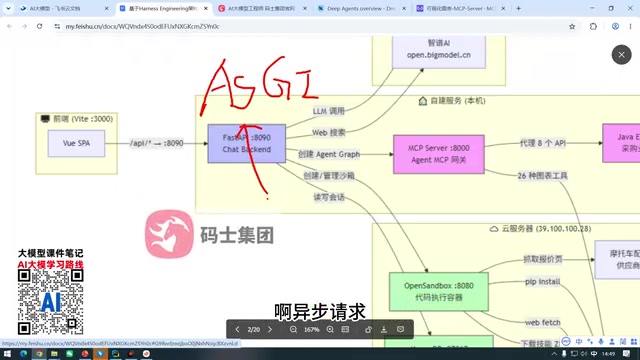Open the Windows Start menu

7,354
